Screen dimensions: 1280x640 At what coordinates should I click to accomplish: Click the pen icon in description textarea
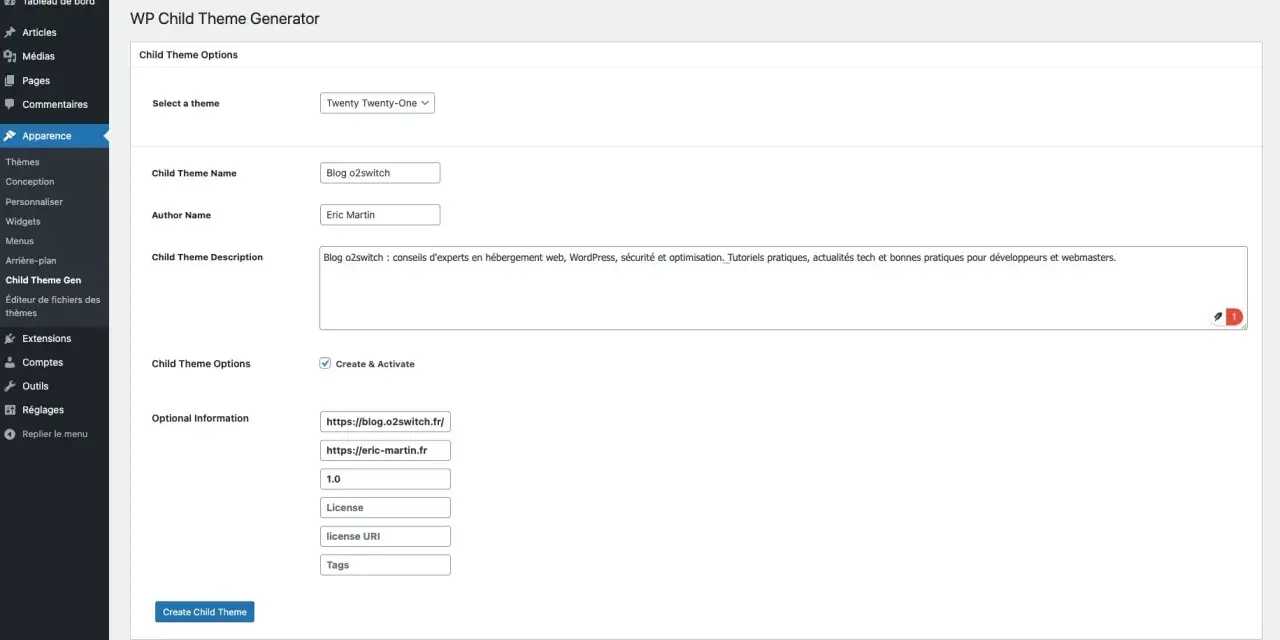1217,317
